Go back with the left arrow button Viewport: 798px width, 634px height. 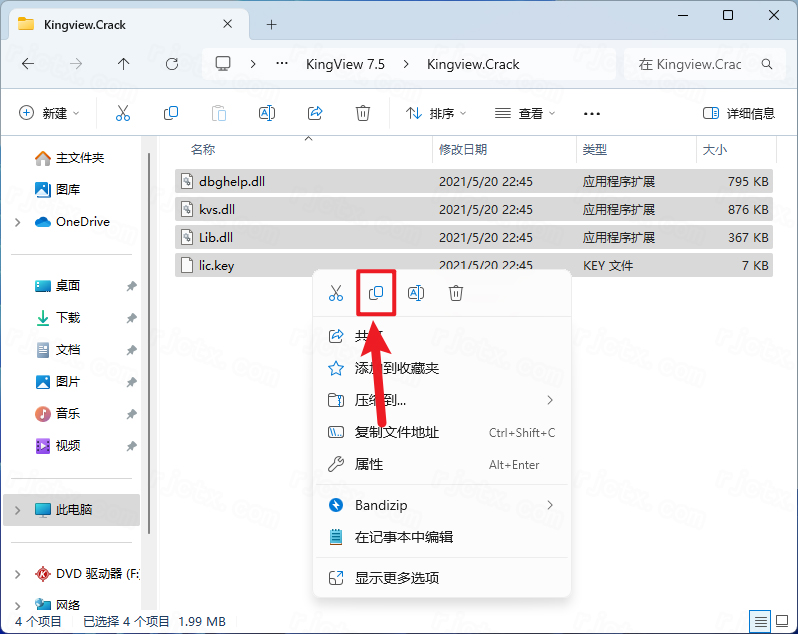pos(28,64)
